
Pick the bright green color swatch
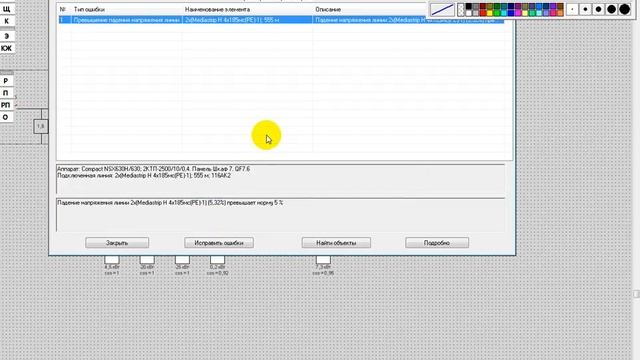coord(497,13)
